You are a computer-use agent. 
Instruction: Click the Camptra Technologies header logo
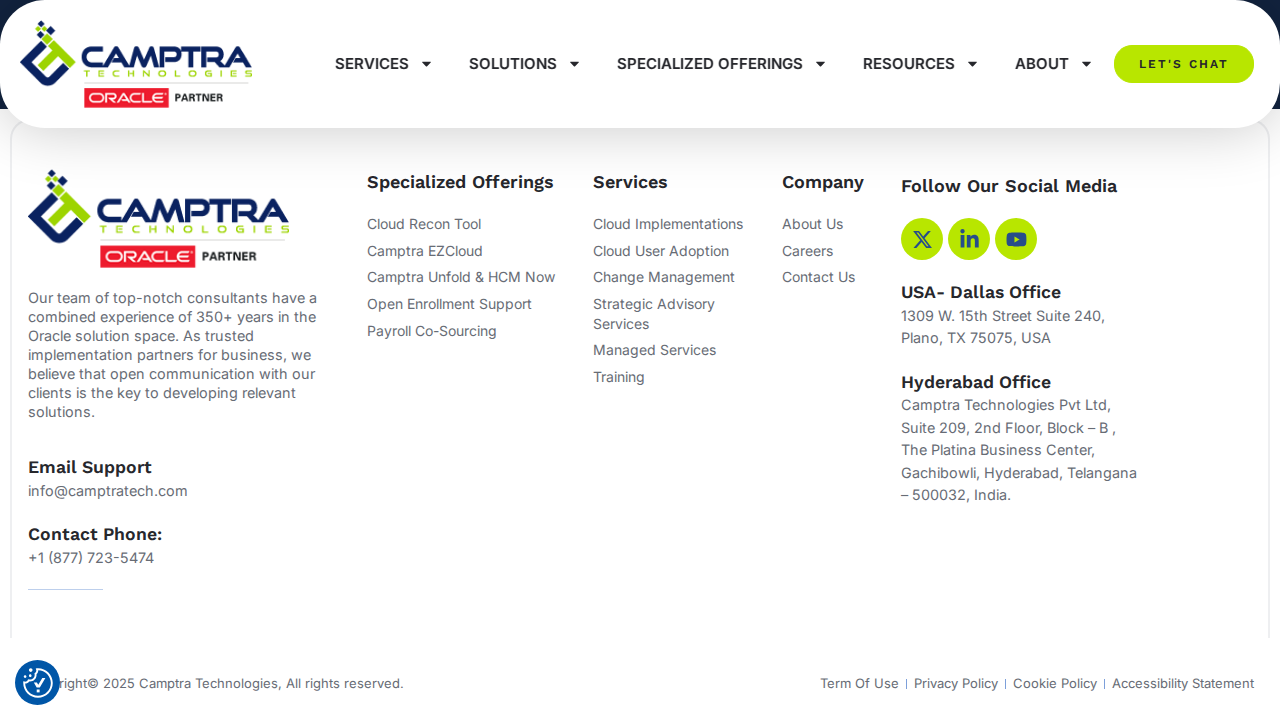click(x=136, y=64)
